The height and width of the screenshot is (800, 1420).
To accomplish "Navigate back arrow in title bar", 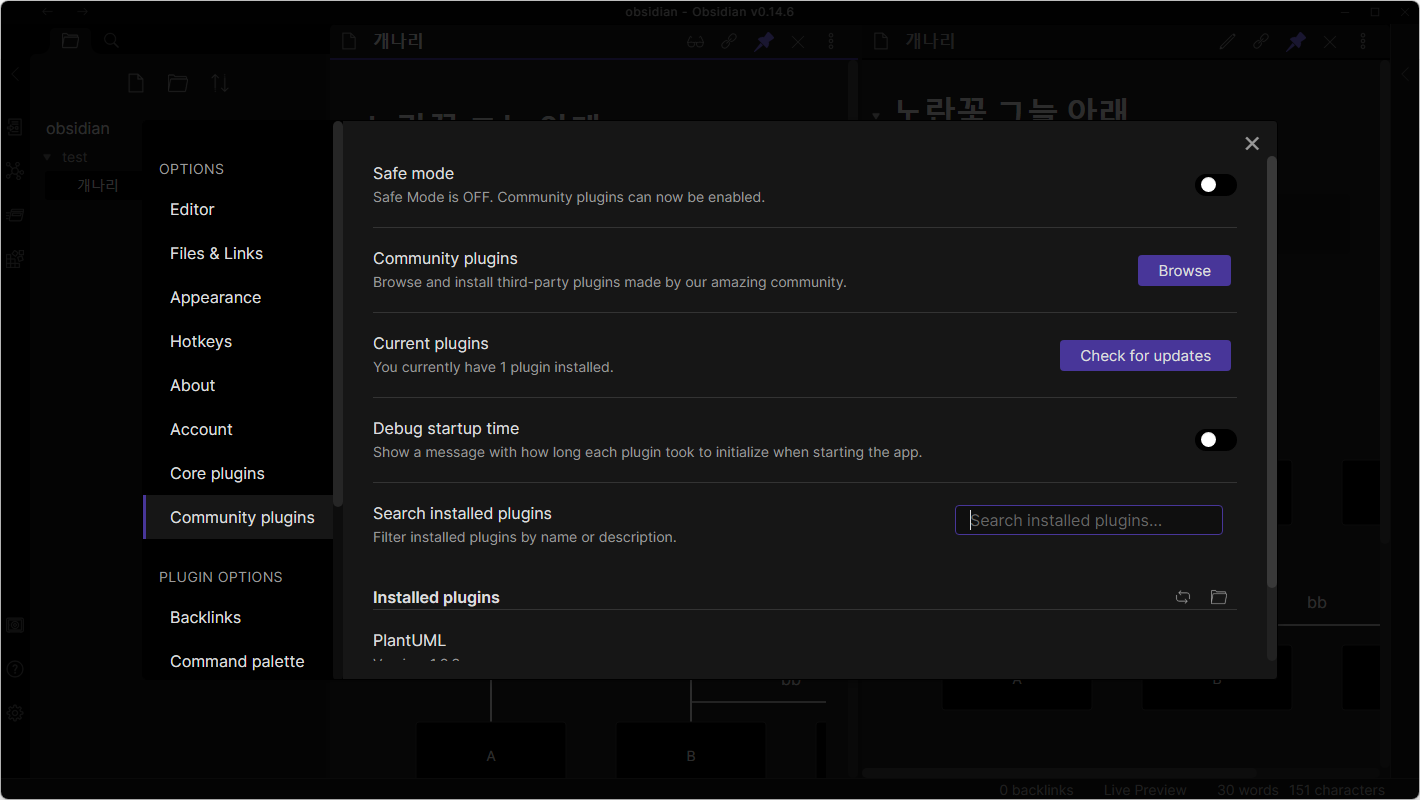I will (48, 12).
